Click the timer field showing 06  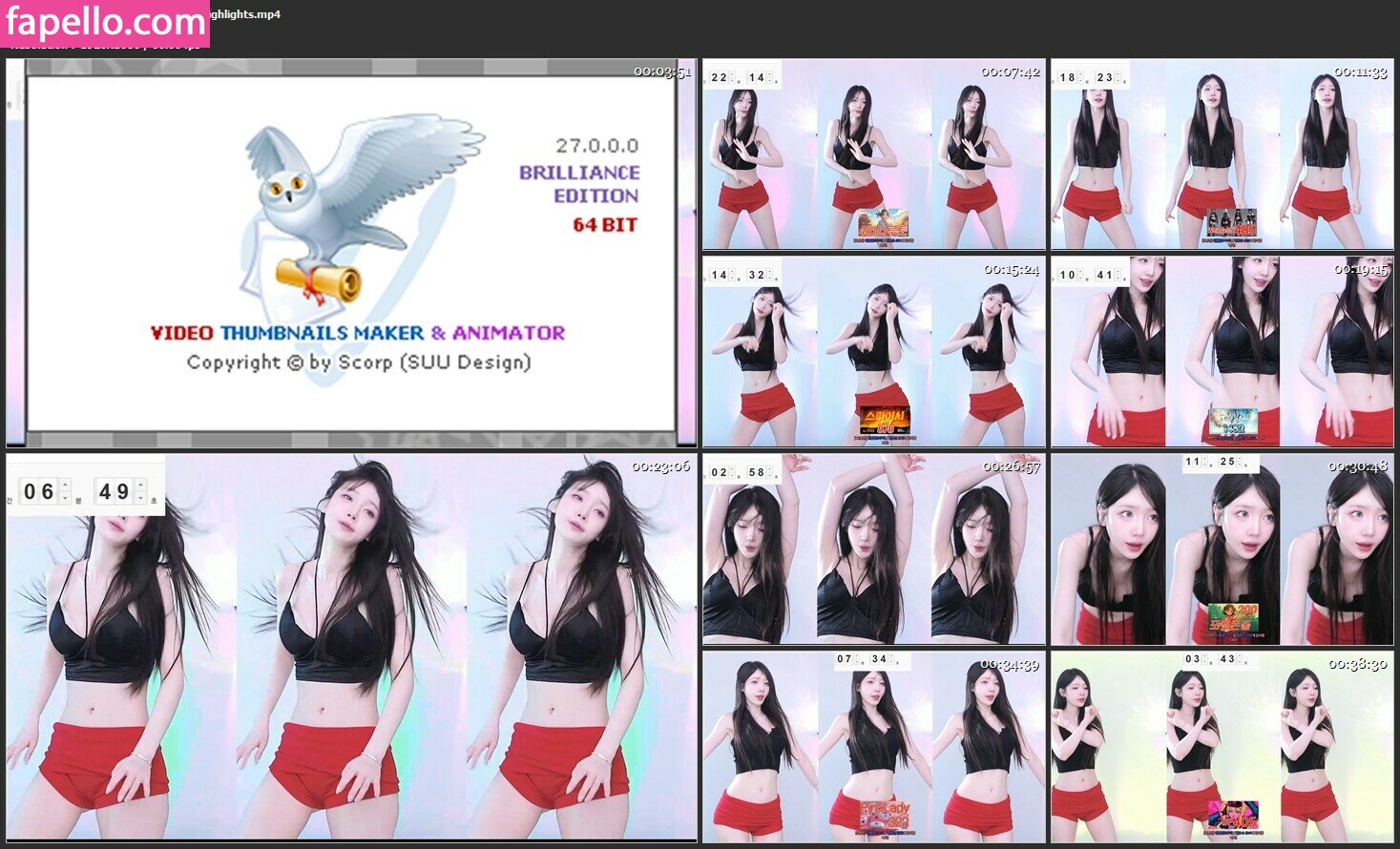click(39, 492)
